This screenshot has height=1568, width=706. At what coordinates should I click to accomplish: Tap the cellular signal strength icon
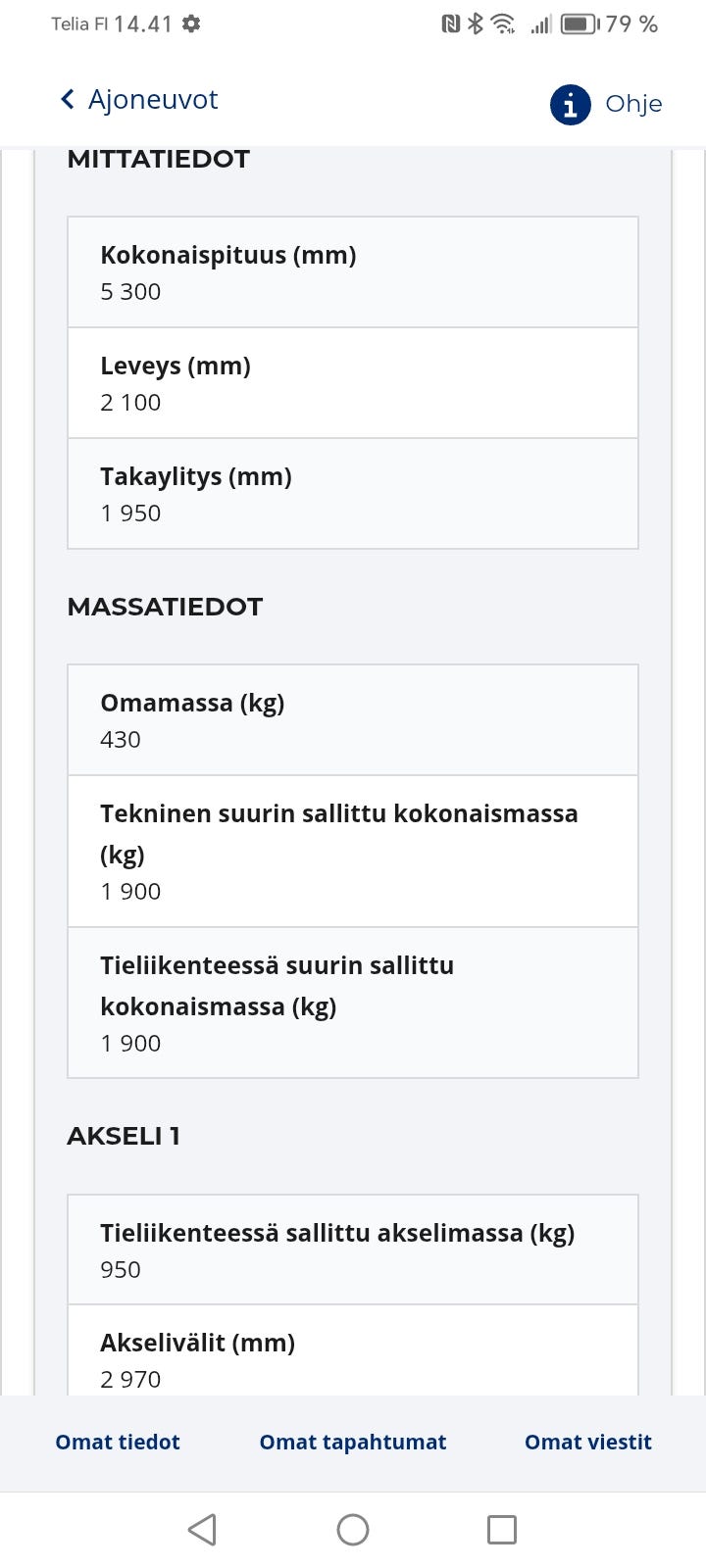540,24
